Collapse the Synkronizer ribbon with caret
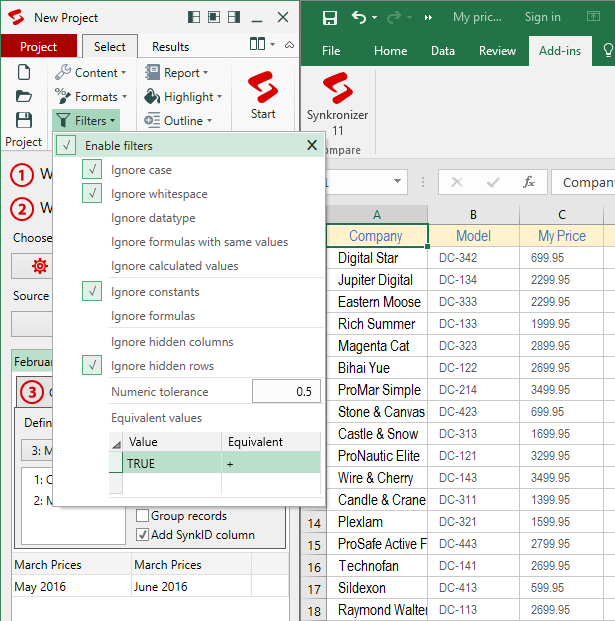The width and height of the screenshot is (615, 621). coord(289,45)
